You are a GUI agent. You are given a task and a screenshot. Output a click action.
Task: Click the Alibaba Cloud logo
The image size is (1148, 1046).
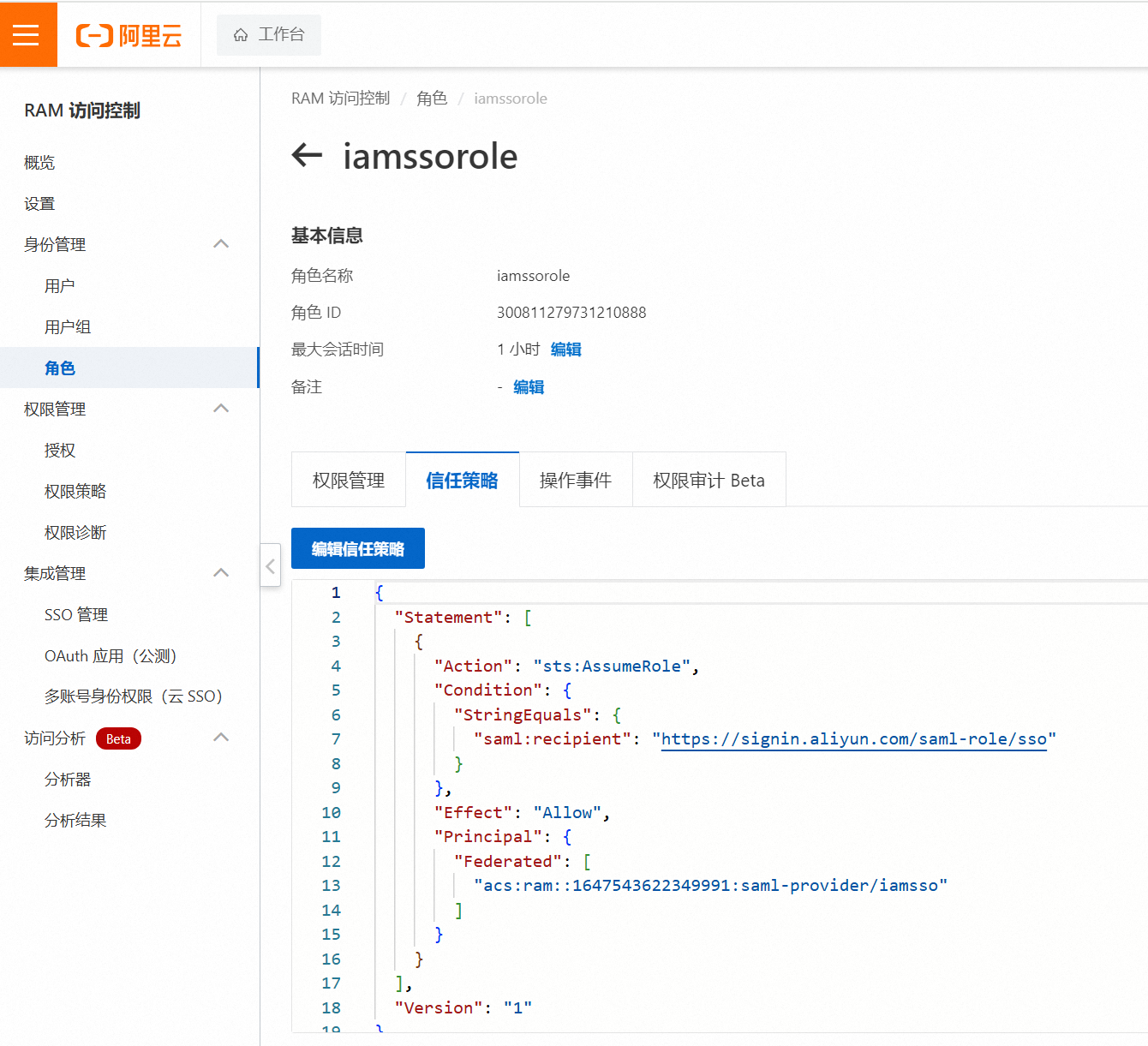(129, 35)
